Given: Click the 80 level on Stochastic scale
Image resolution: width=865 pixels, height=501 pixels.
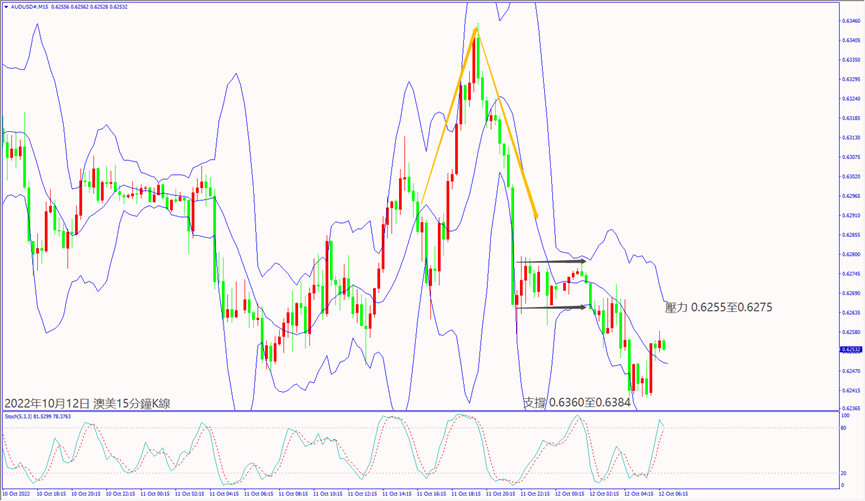Looking at the screenshot, I should (845, 428).
